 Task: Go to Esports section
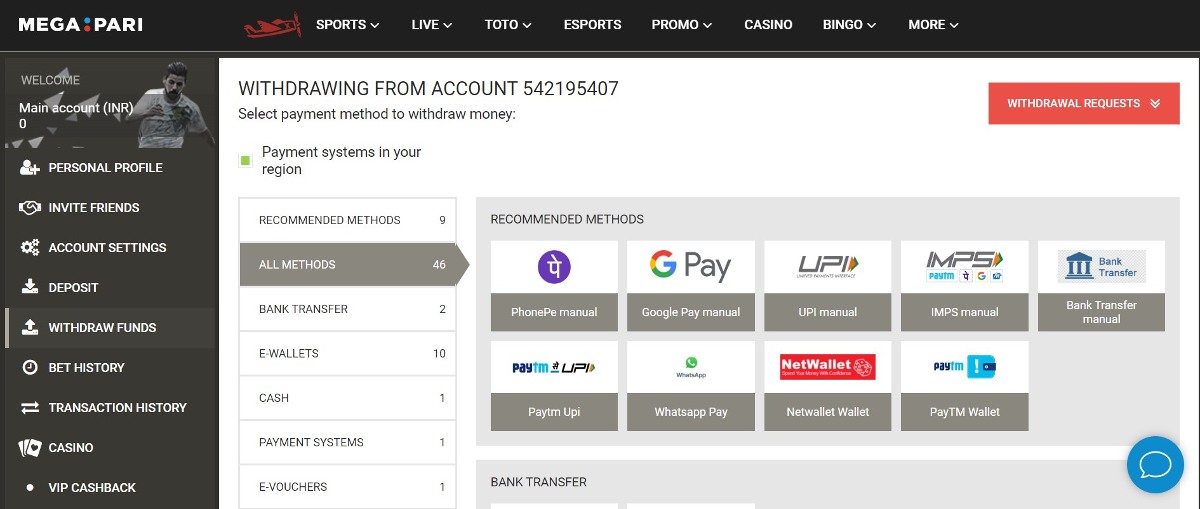coord(592,25)
